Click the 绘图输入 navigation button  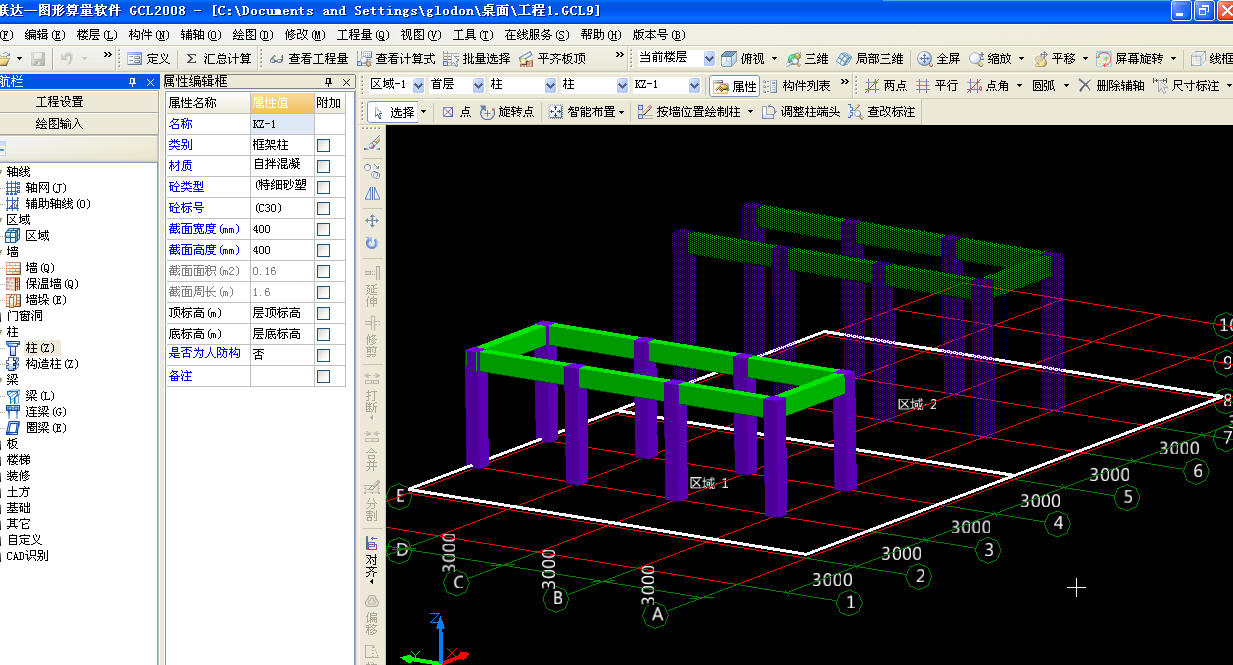[x=60, y=124]
